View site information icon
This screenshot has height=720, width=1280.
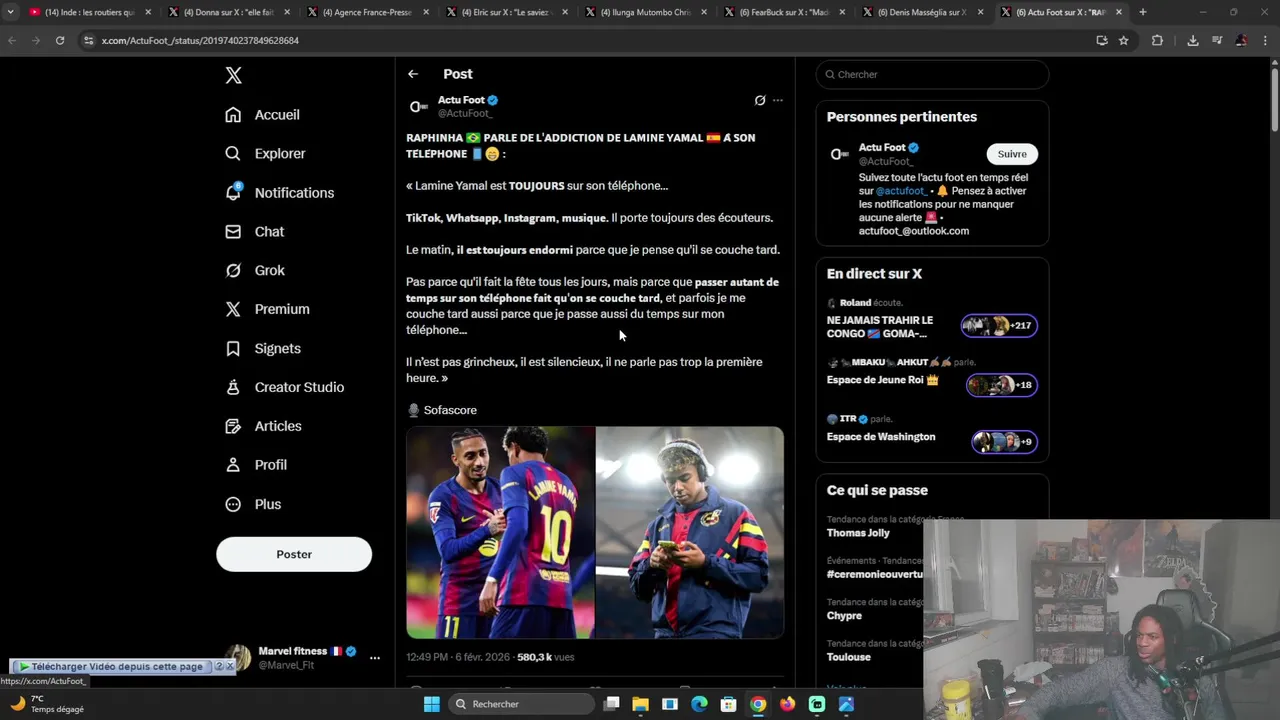coord(88,40)
